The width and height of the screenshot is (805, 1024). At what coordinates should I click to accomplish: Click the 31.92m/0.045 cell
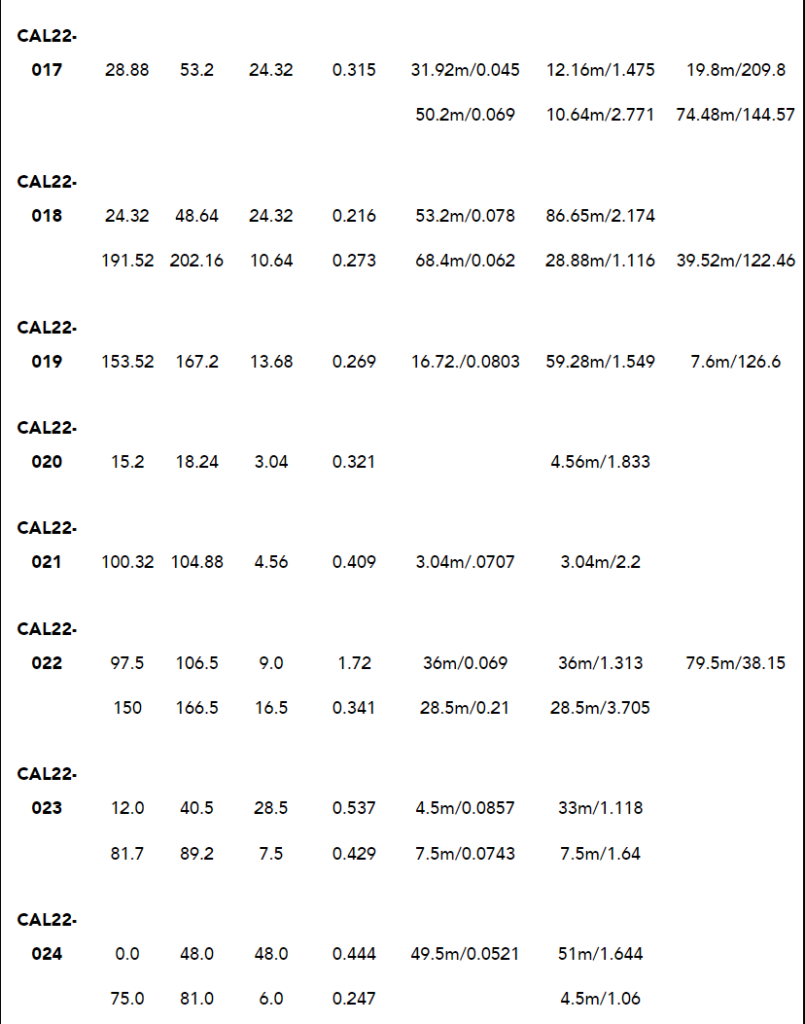465,70
